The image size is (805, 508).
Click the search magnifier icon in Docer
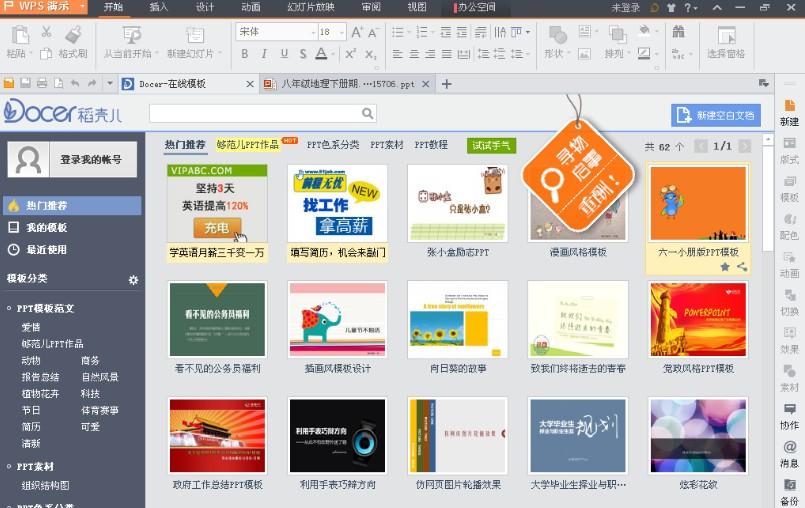367,114
